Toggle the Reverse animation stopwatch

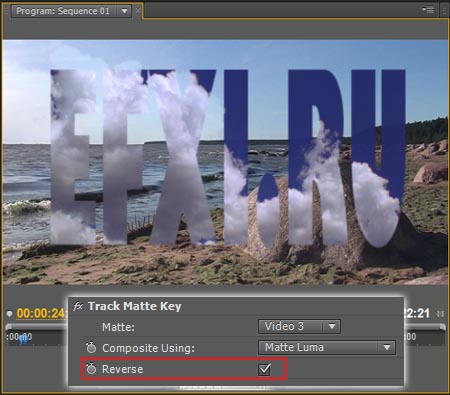91,369
